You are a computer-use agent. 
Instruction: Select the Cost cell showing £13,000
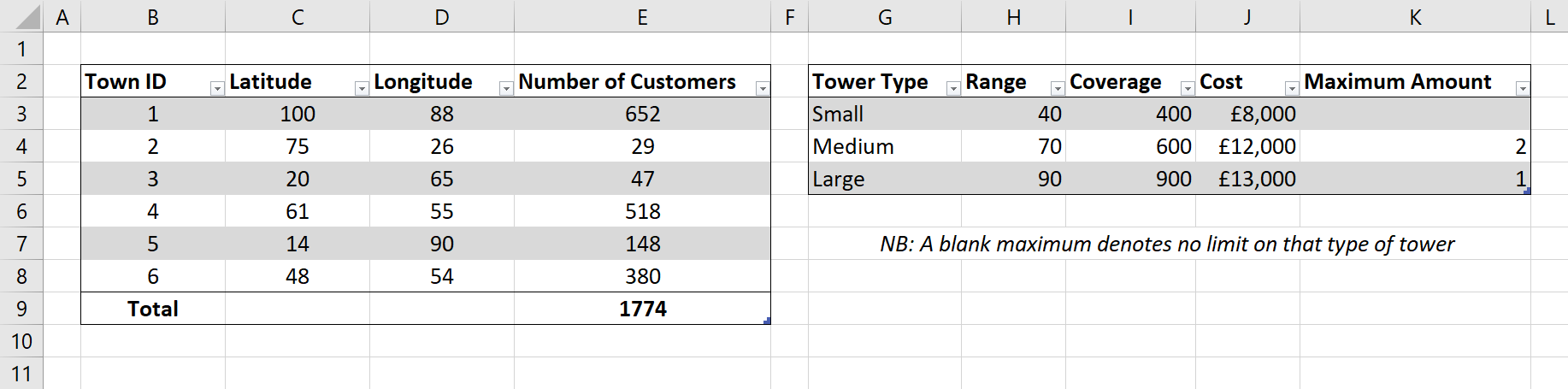coord(1247,179)
